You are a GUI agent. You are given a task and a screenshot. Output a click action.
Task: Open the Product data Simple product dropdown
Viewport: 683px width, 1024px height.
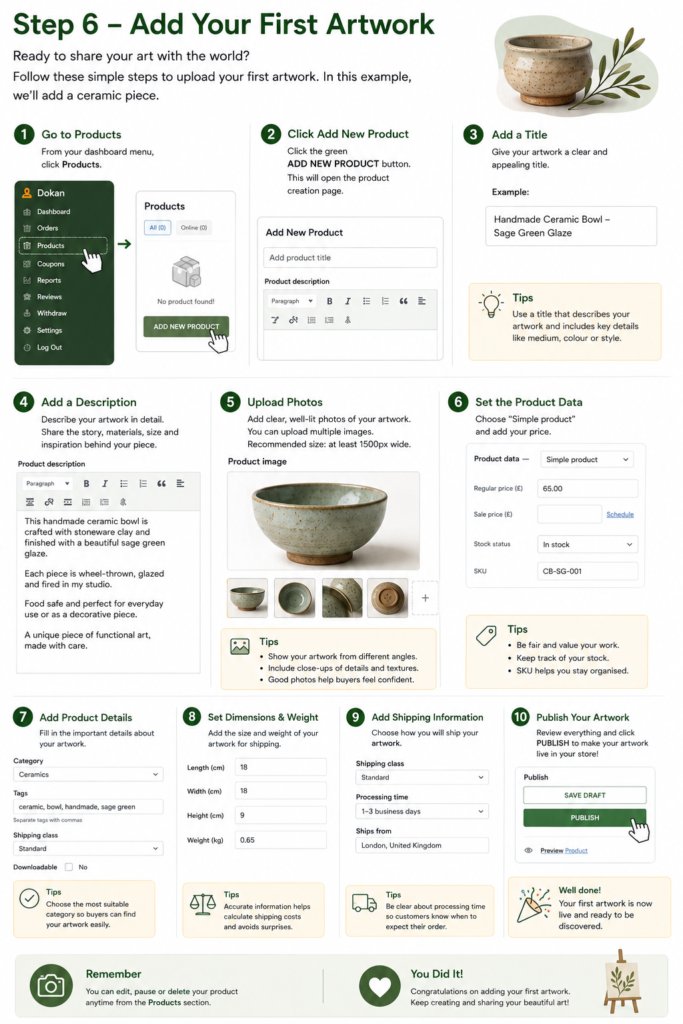click(586, 459)
